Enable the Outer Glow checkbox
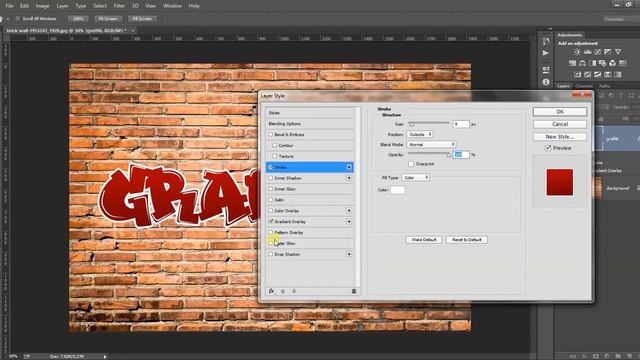The image size is (640, 360). click(270, 243)
